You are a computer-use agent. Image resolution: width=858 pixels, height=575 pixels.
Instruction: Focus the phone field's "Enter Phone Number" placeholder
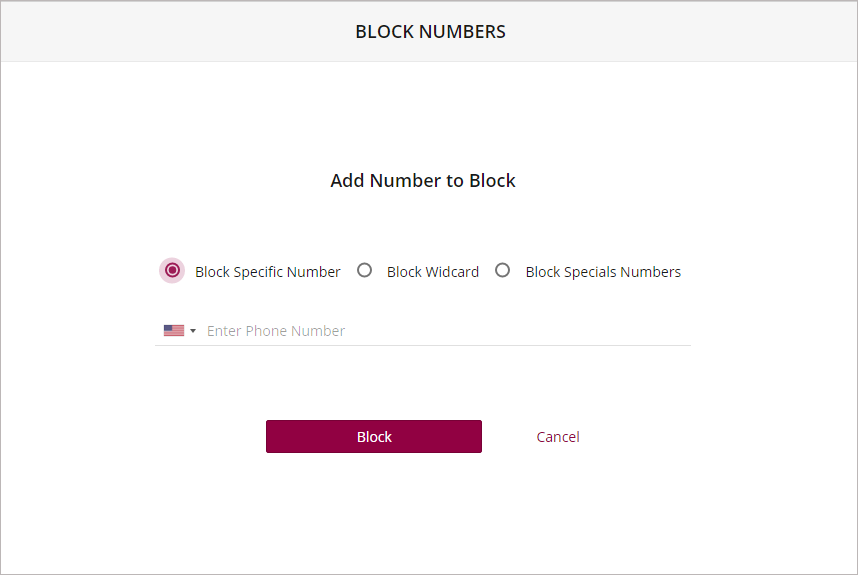(276, 331)
